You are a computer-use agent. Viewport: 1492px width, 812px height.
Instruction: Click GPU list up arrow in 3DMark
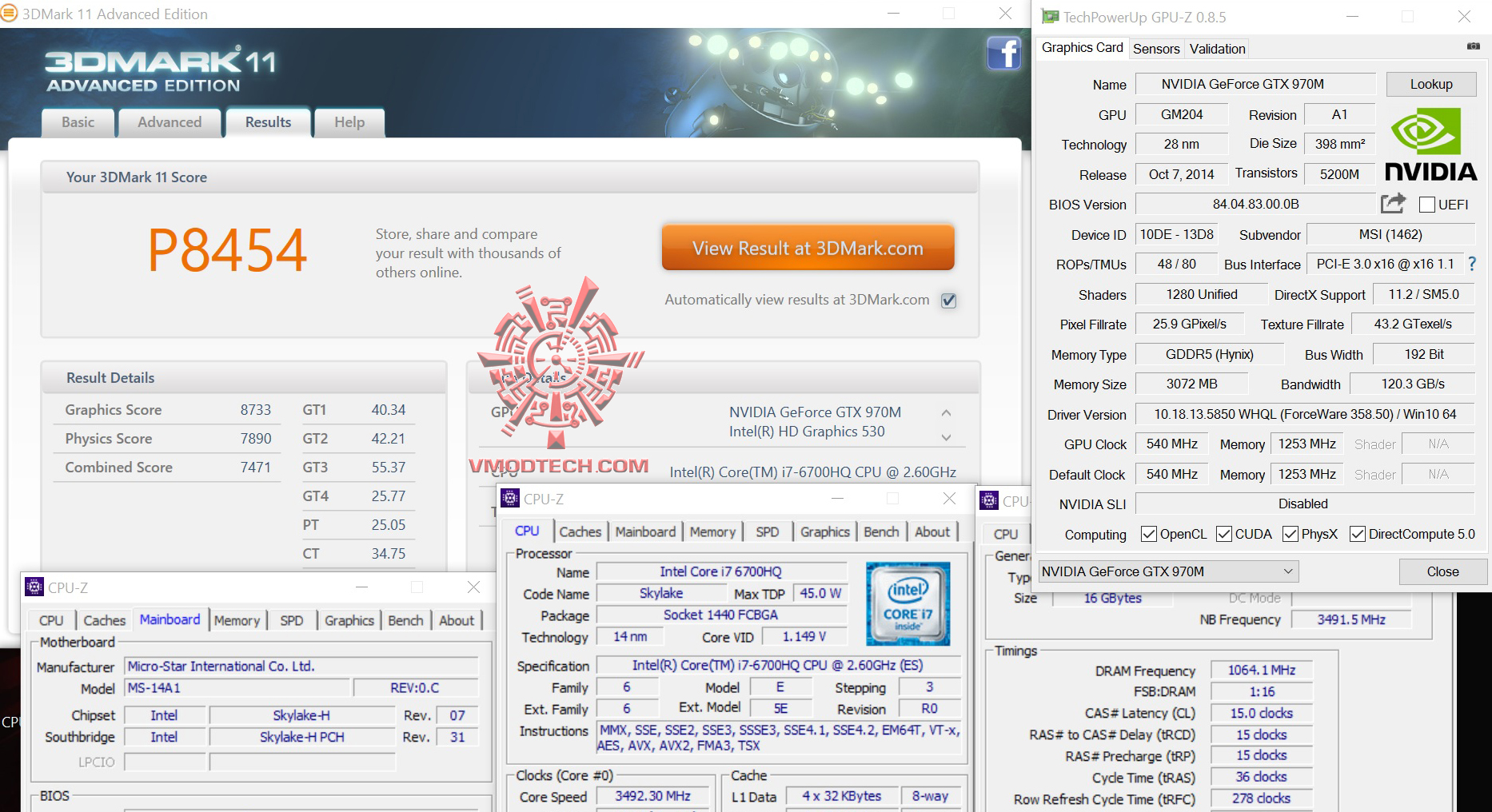[x=946, y=412]
